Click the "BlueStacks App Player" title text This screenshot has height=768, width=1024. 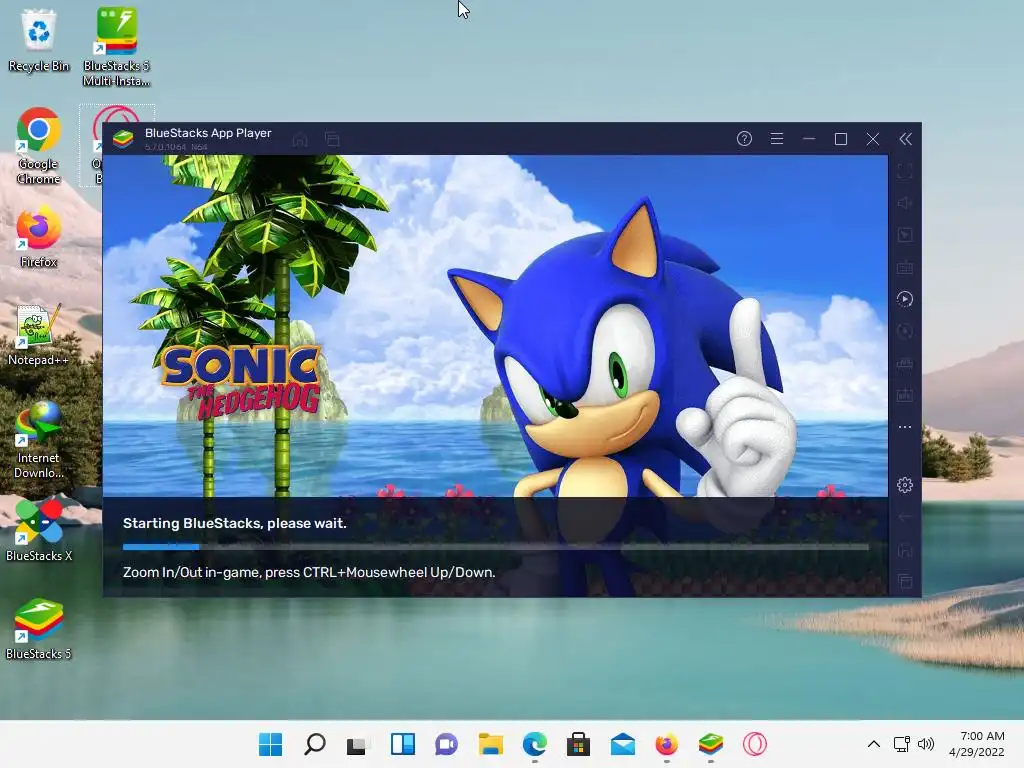pyautogui.click(x=208, y=133)
